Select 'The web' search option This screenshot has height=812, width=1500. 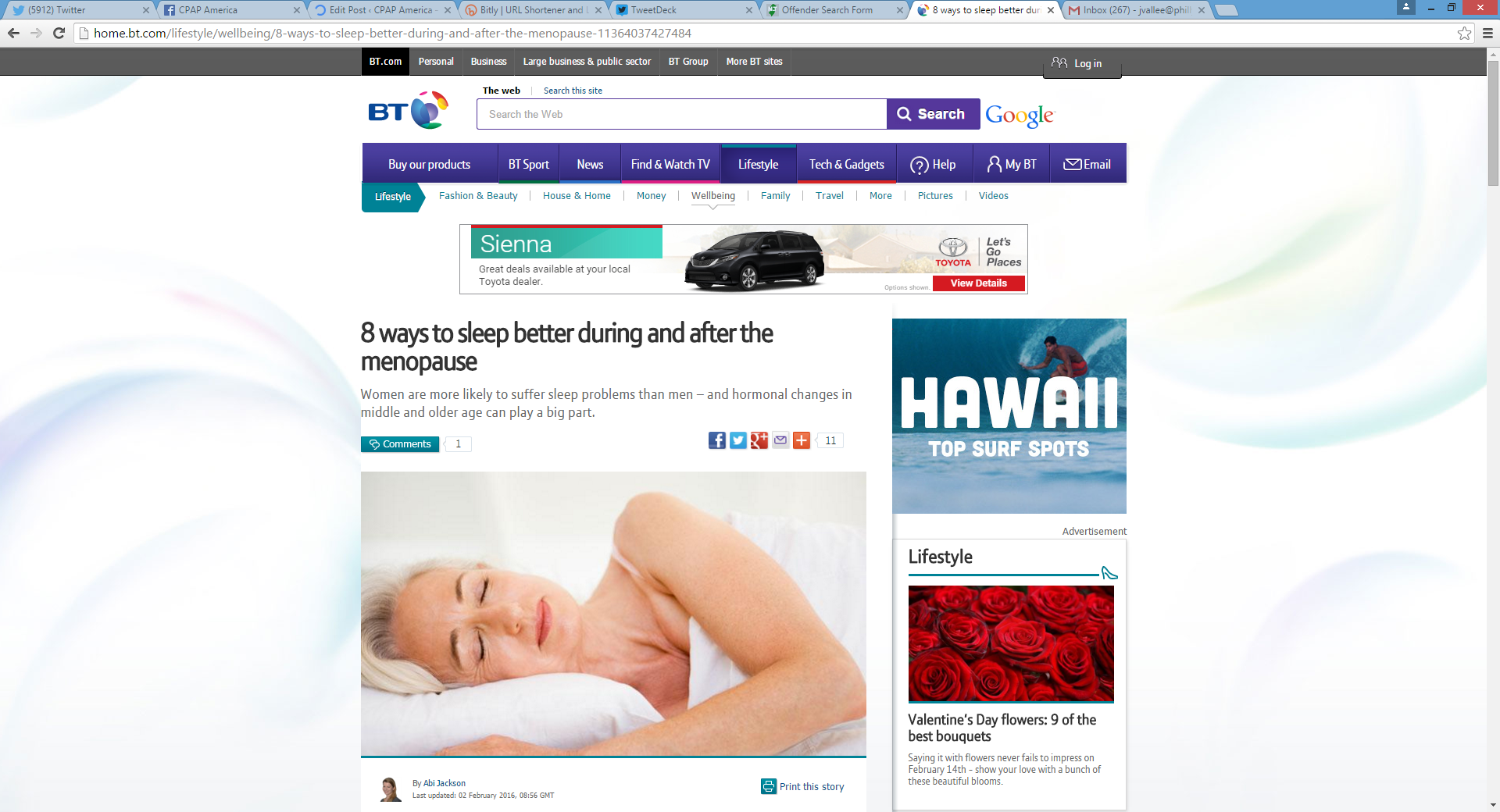[x=502, y=91]
